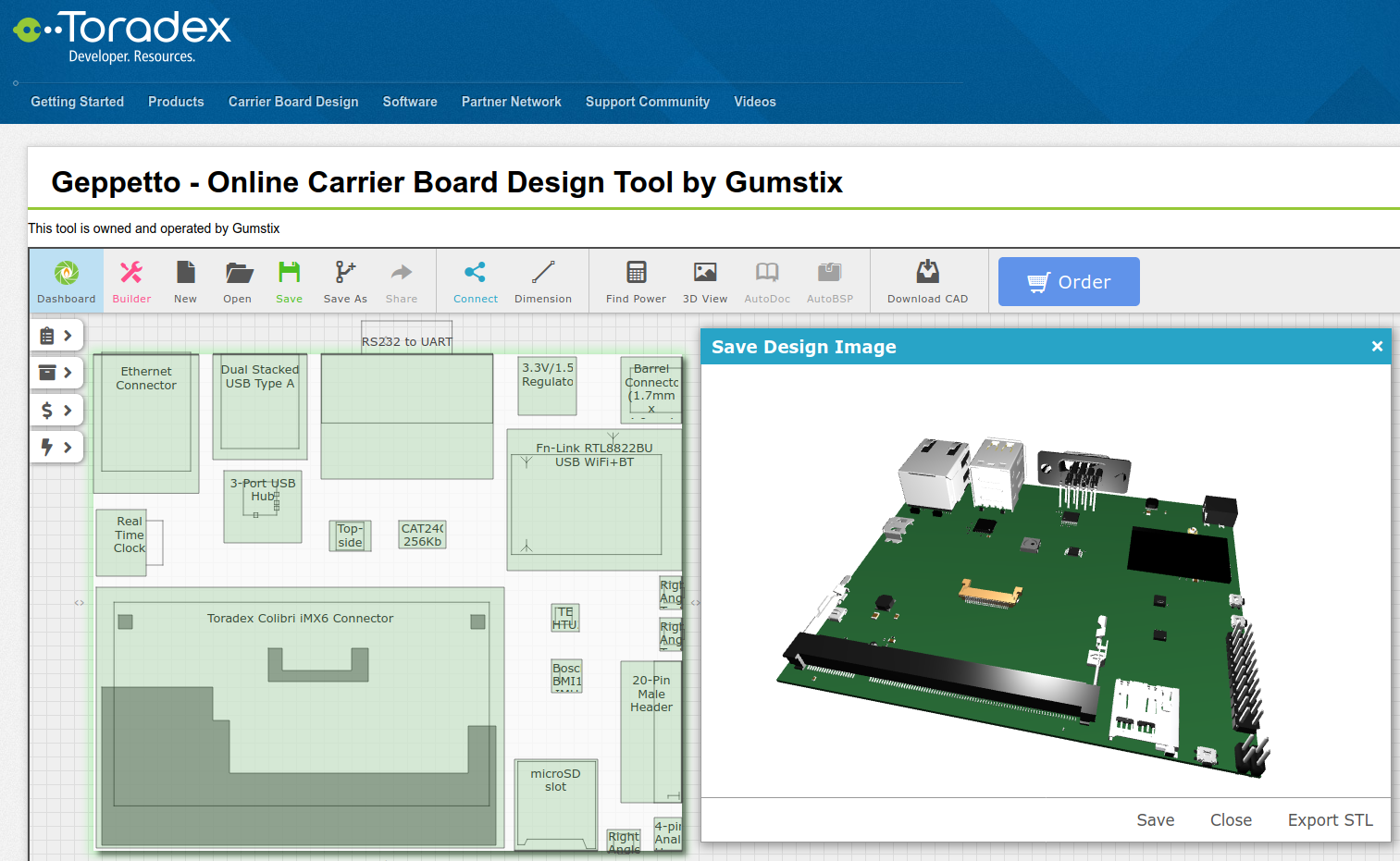Image resolution: width=1400 pixels, height=861 pixels.
Task: Open the 3D View
Action: pos(705,280)
